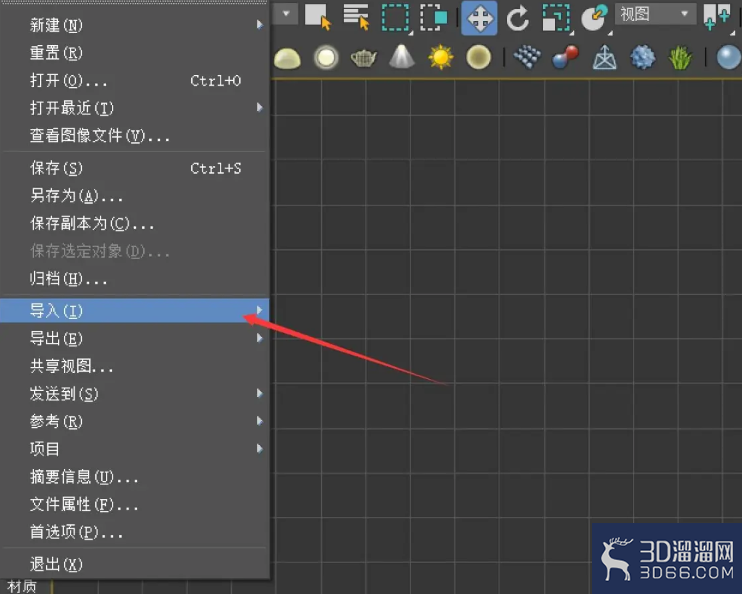Activate the Select and Rotate tool

[517, 18]
